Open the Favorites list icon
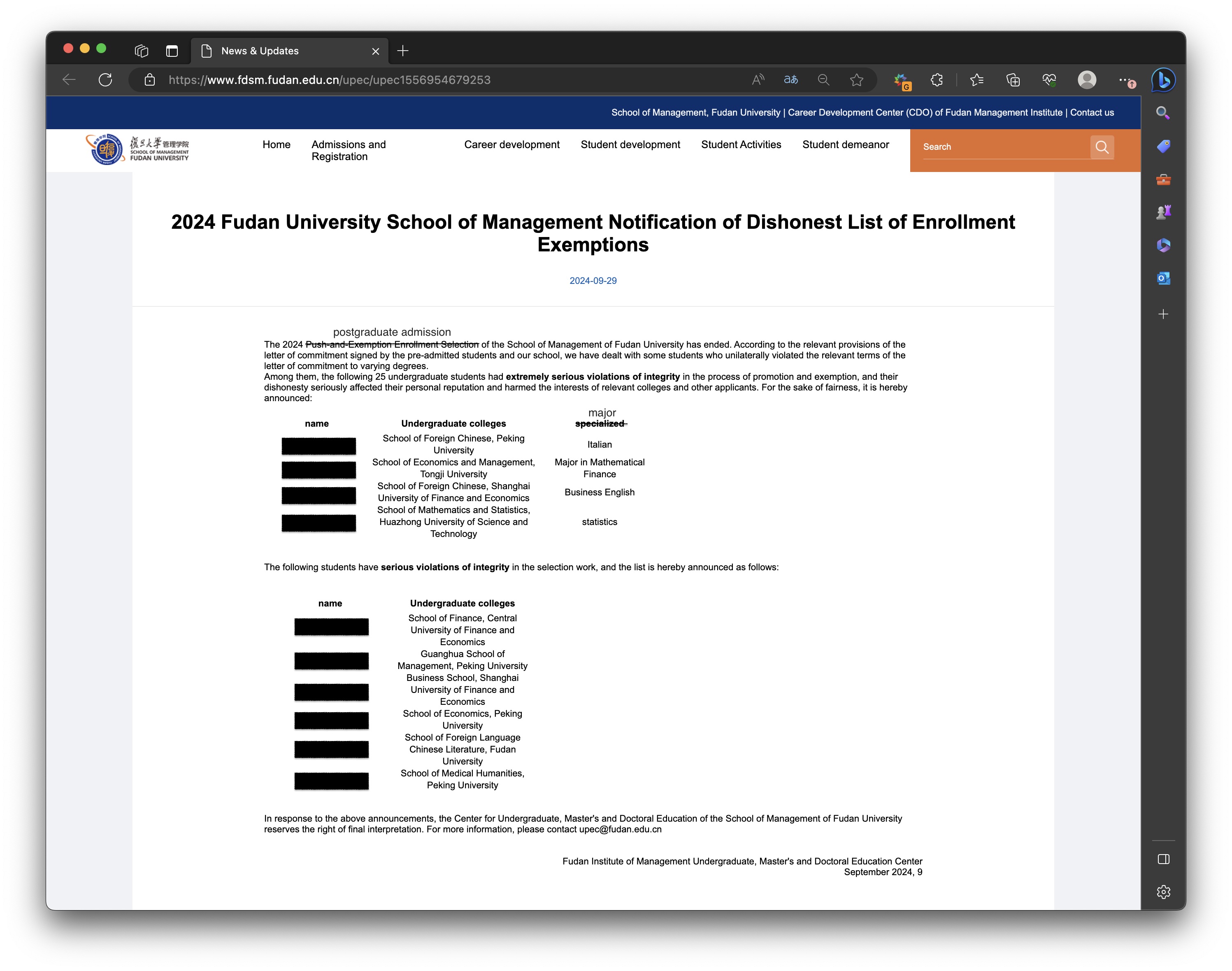 coord(976,80)
